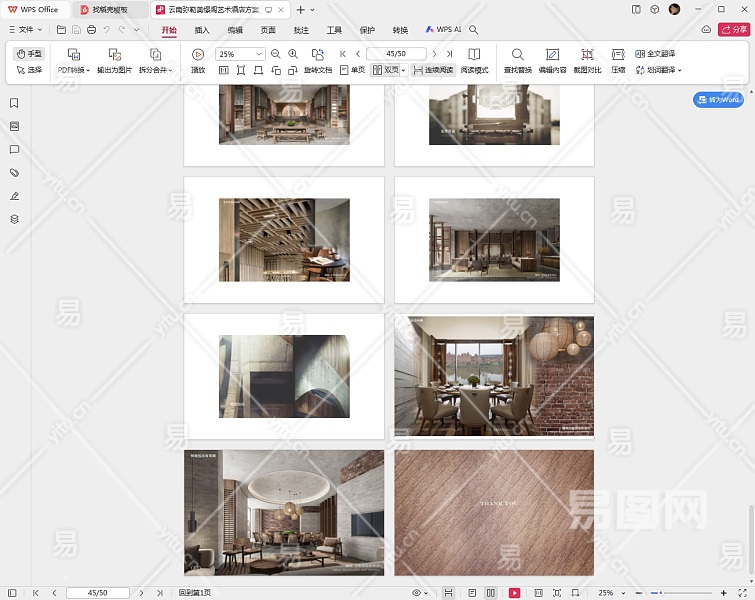The width and height of the screenshot is (755, 600).
Task: Open the 文件 file menu dropdown
Action: (x=26, y=30)
